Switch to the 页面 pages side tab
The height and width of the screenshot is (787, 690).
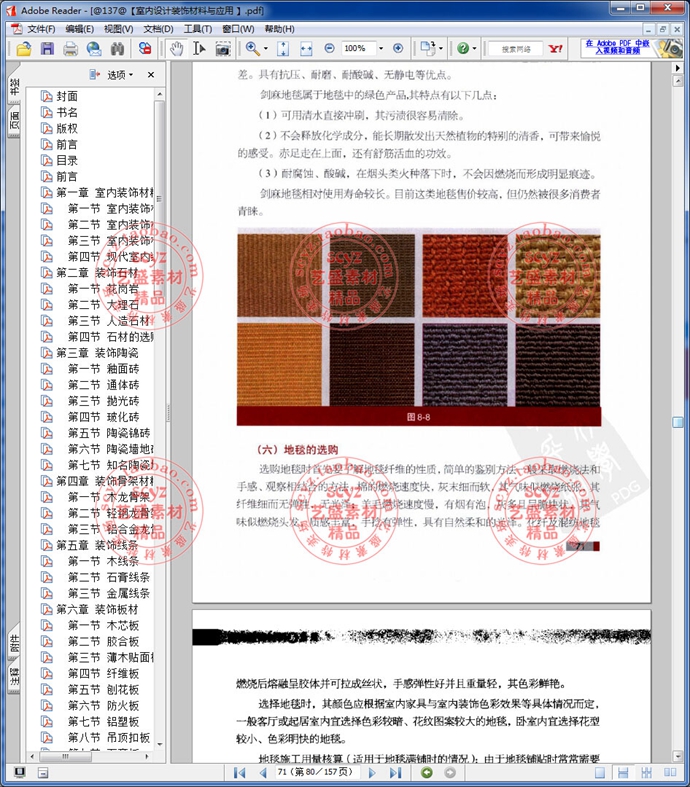click(14, 120)
